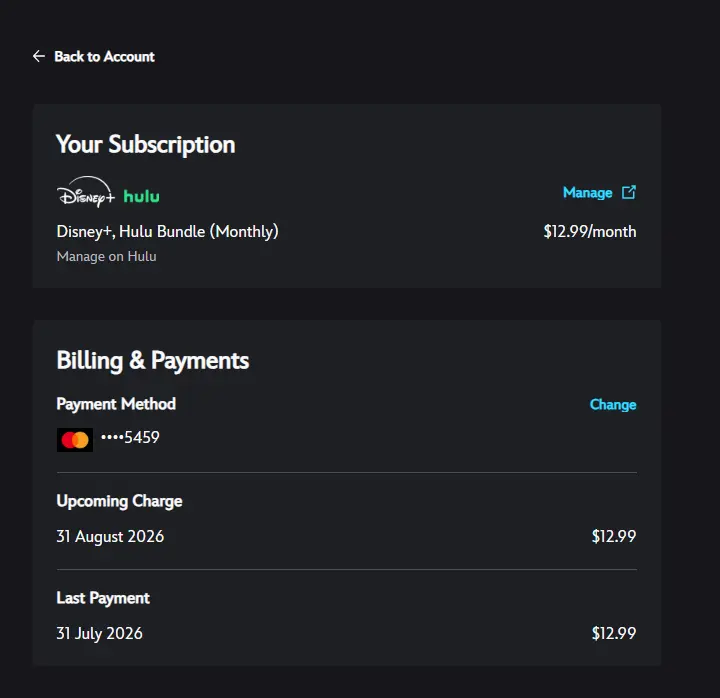Viewport: 720px width, 698px height.
Task: Click the Payment Method label
Action: (x=116, y=404)
